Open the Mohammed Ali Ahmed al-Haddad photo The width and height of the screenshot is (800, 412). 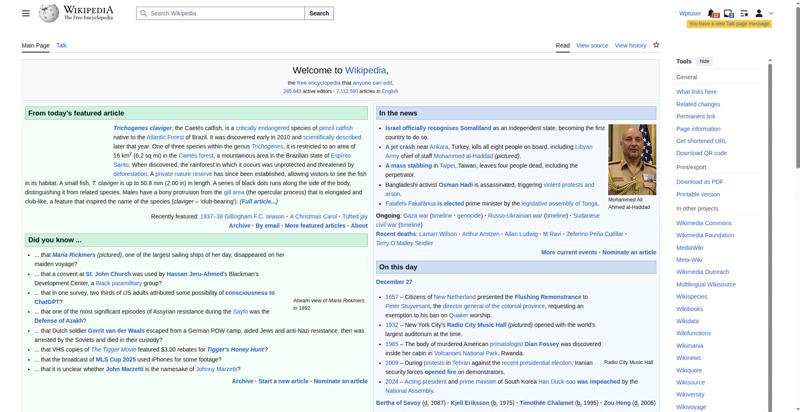click(x=631, y=159)
